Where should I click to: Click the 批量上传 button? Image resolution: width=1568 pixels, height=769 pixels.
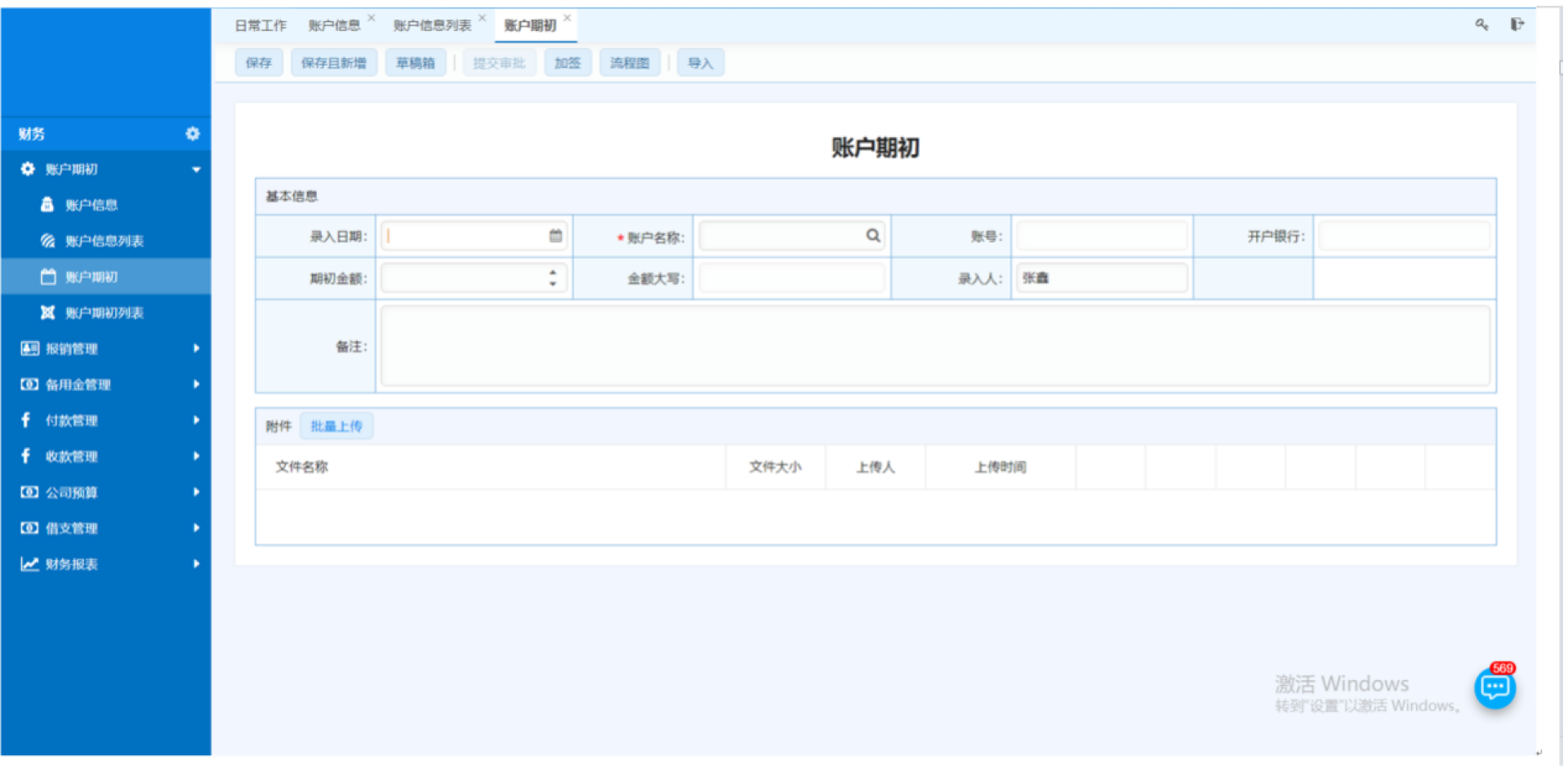pos(336,426)
